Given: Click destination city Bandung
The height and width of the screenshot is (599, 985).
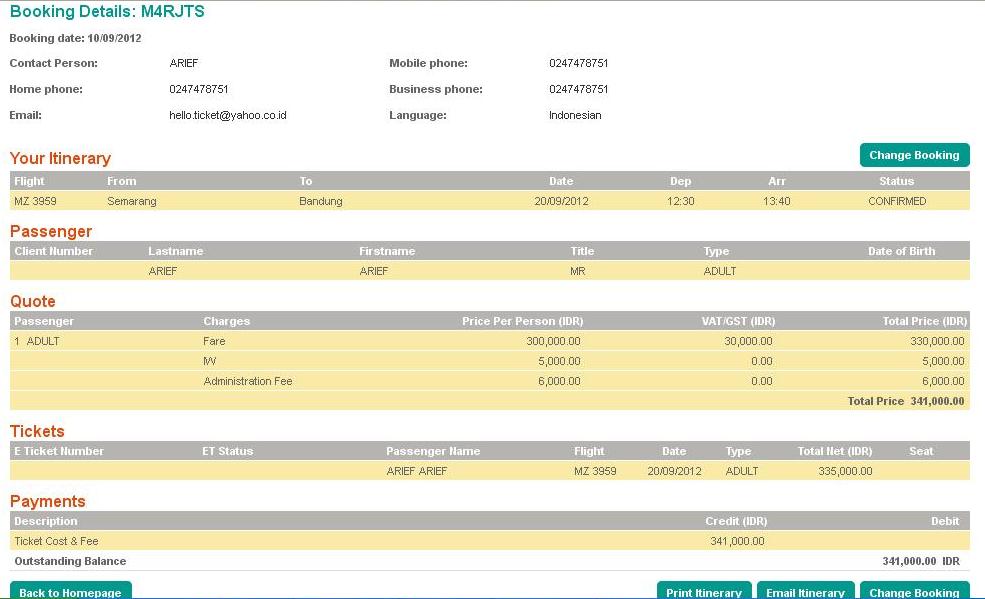Looking at the screenshot, I should click(x=320, y=202).
